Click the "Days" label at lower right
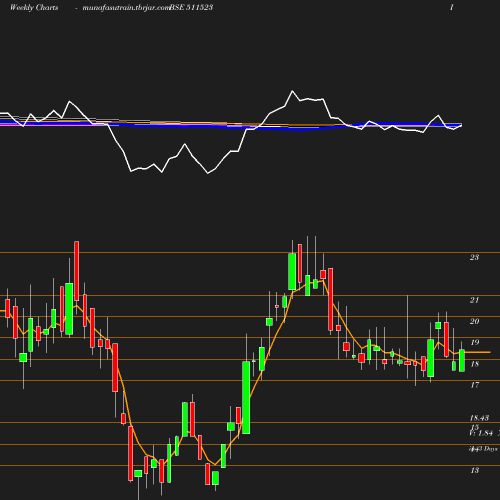Screen dimensions: 500x500 coord(491,449)
